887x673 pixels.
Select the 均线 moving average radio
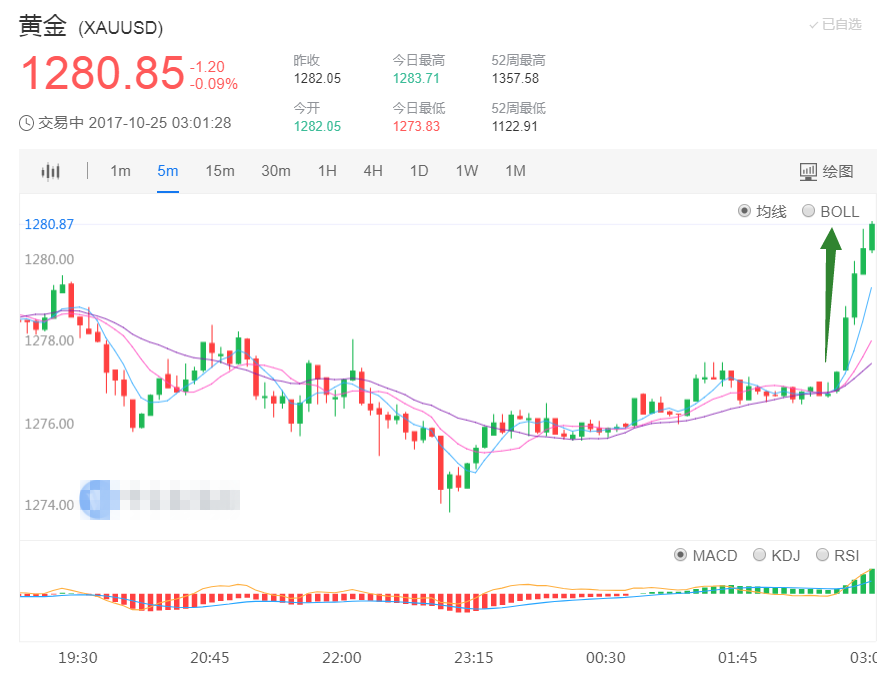click(x=744, y=211)
